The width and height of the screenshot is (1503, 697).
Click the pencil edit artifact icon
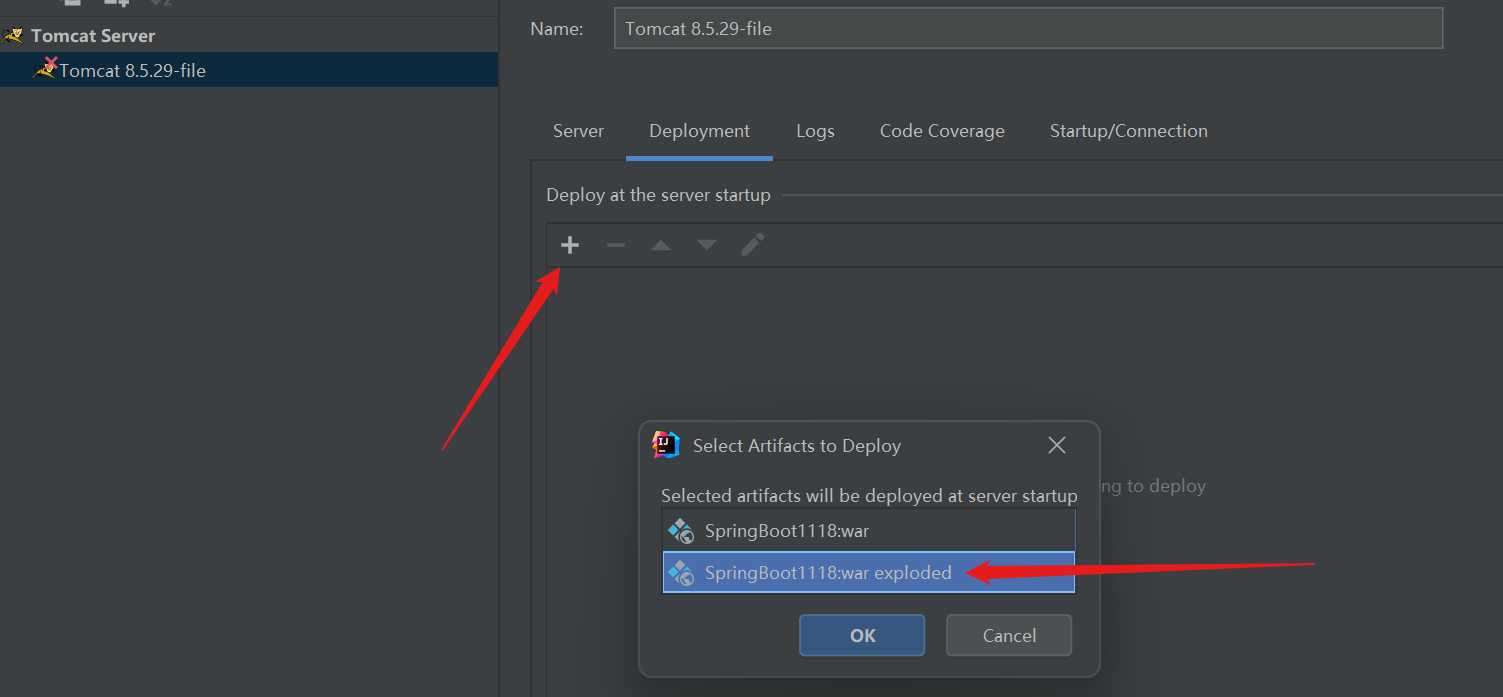pyautogui.click(x=753, y=244)
